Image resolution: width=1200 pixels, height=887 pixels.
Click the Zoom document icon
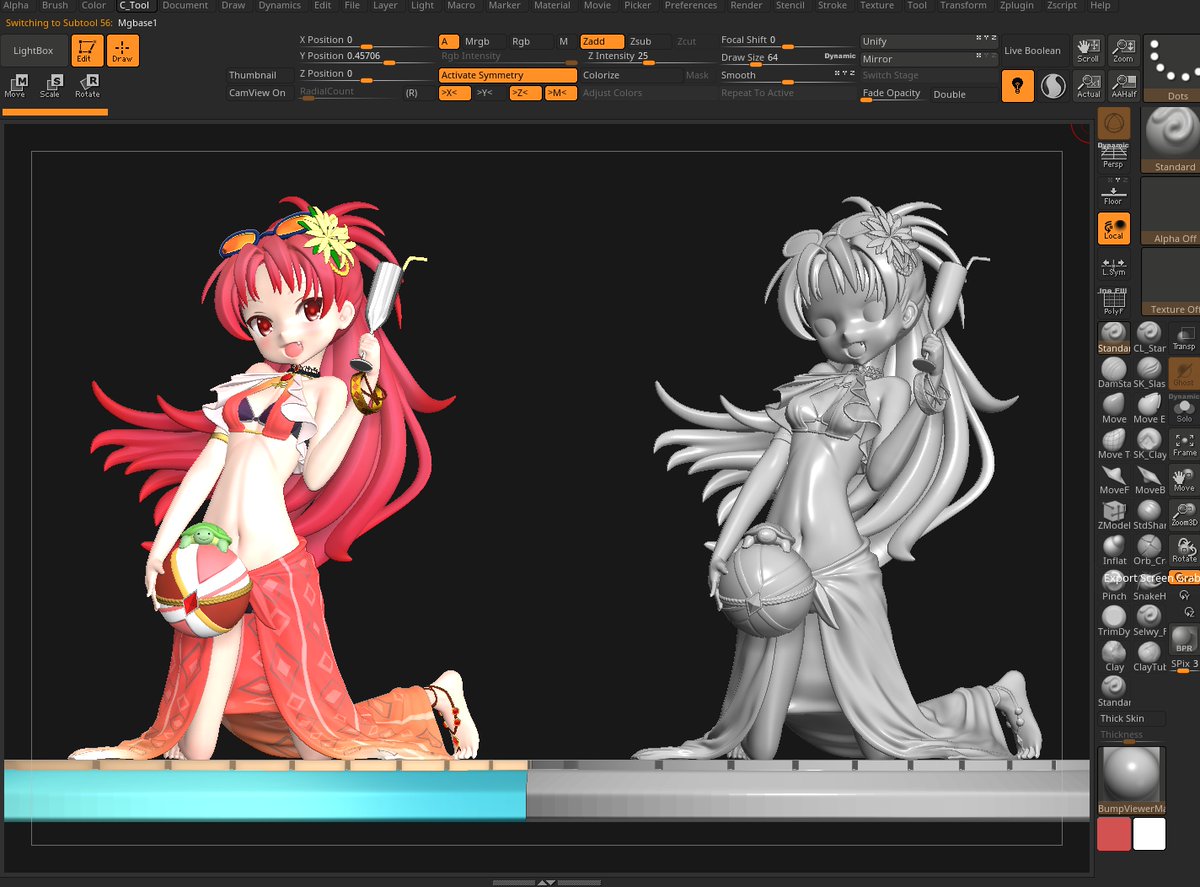(1123, 51)
